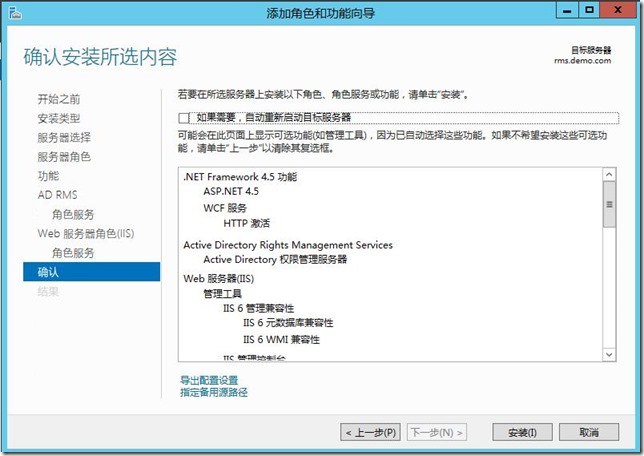The height and width of the screenshot is (456, 644).
Task: Select the 服务器选择 step
Action: pyautogui.click(x=64, y=137)
